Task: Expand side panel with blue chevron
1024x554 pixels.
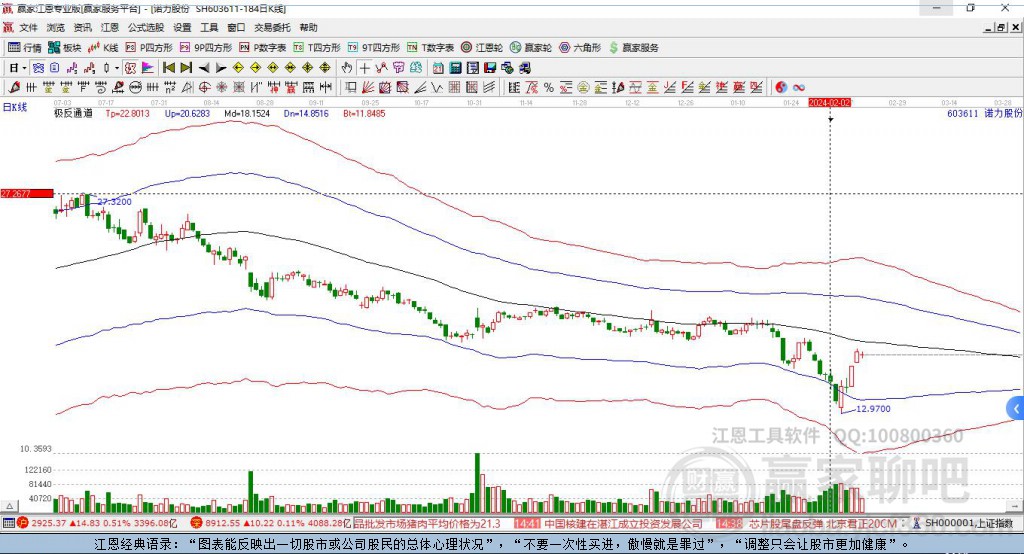Action: click(x=1016, y=410)
